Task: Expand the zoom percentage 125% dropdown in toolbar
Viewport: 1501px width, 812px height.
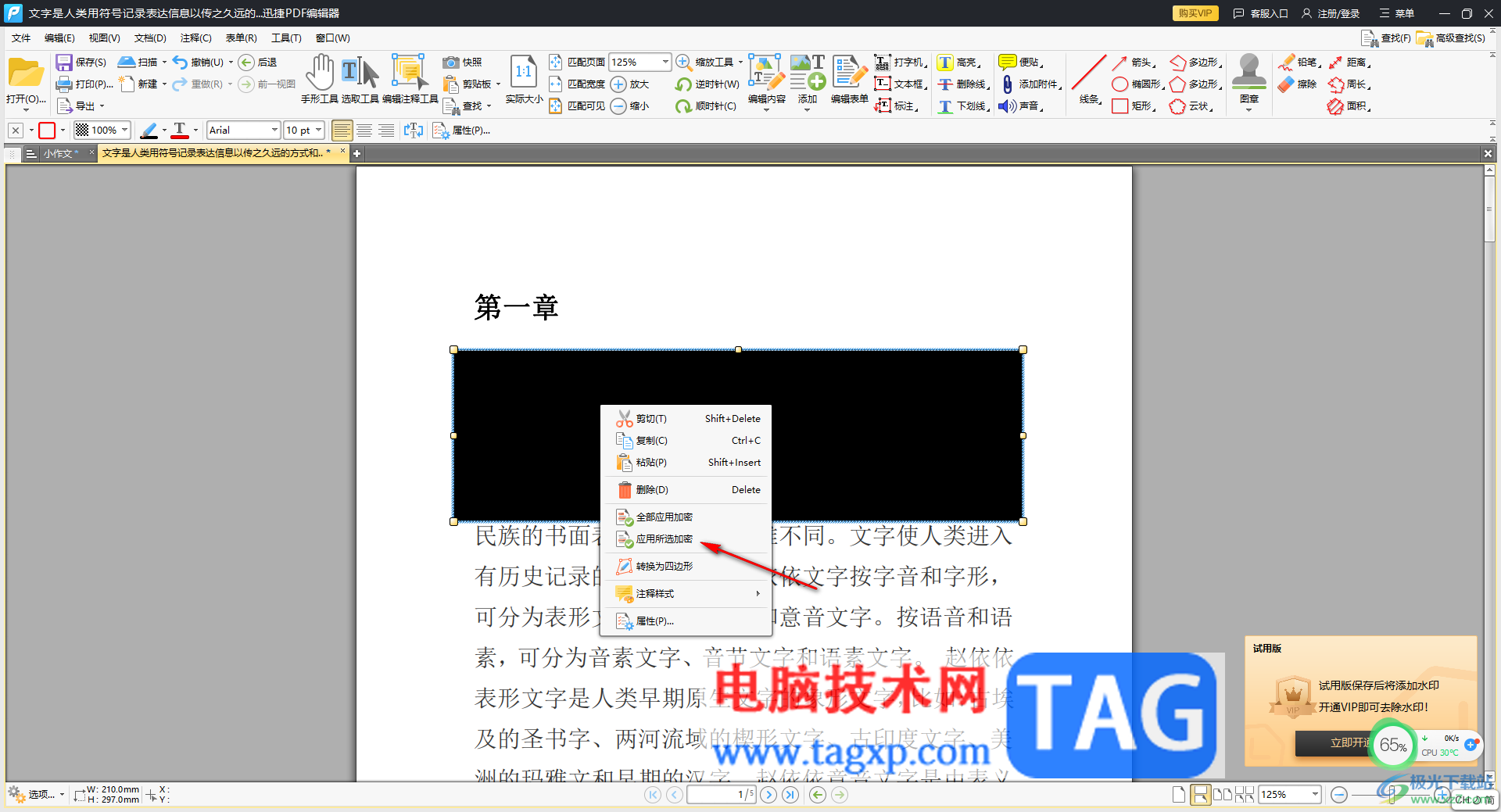Action: [665, 62]
